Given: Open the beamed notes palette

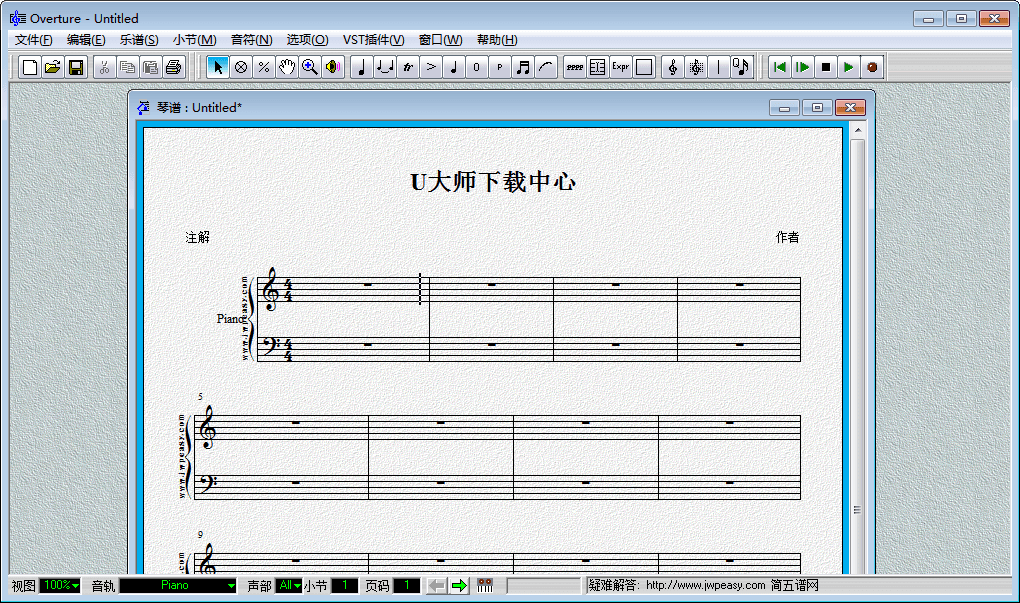Looking at the screenshot, I should point(522,67).
